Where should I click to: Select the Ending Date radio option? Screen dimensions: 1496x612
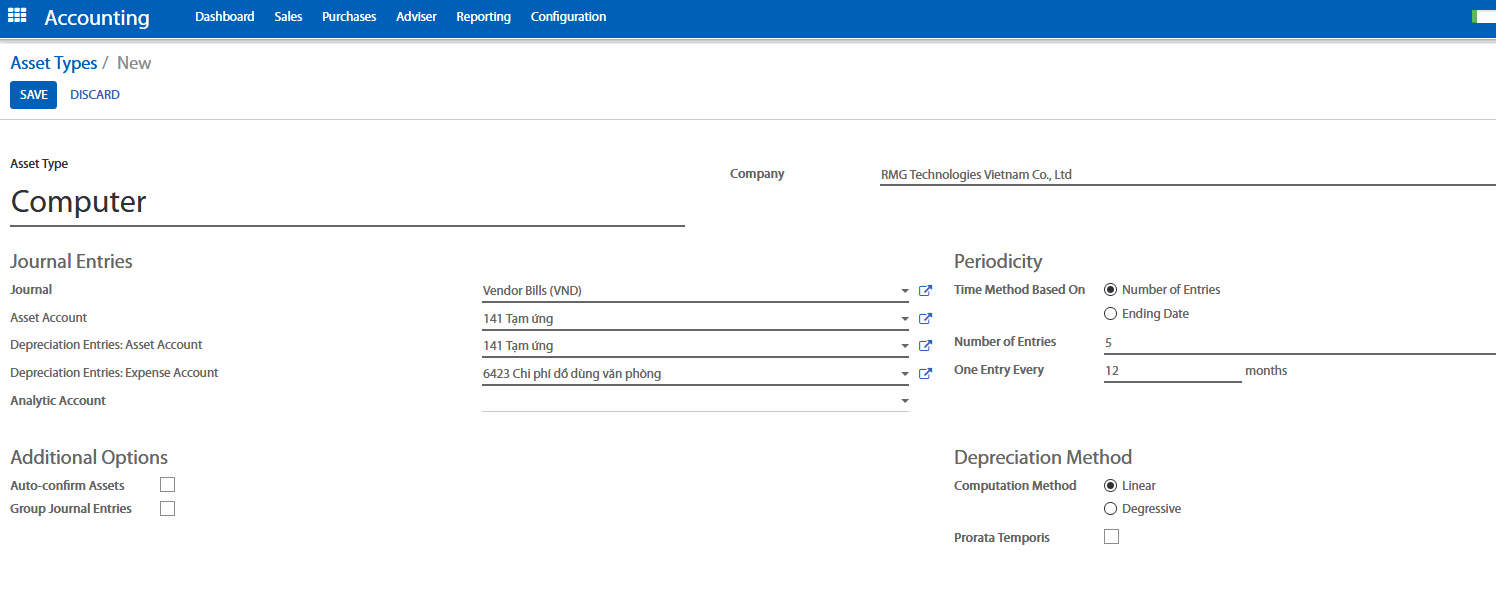tap(1110, 314)
